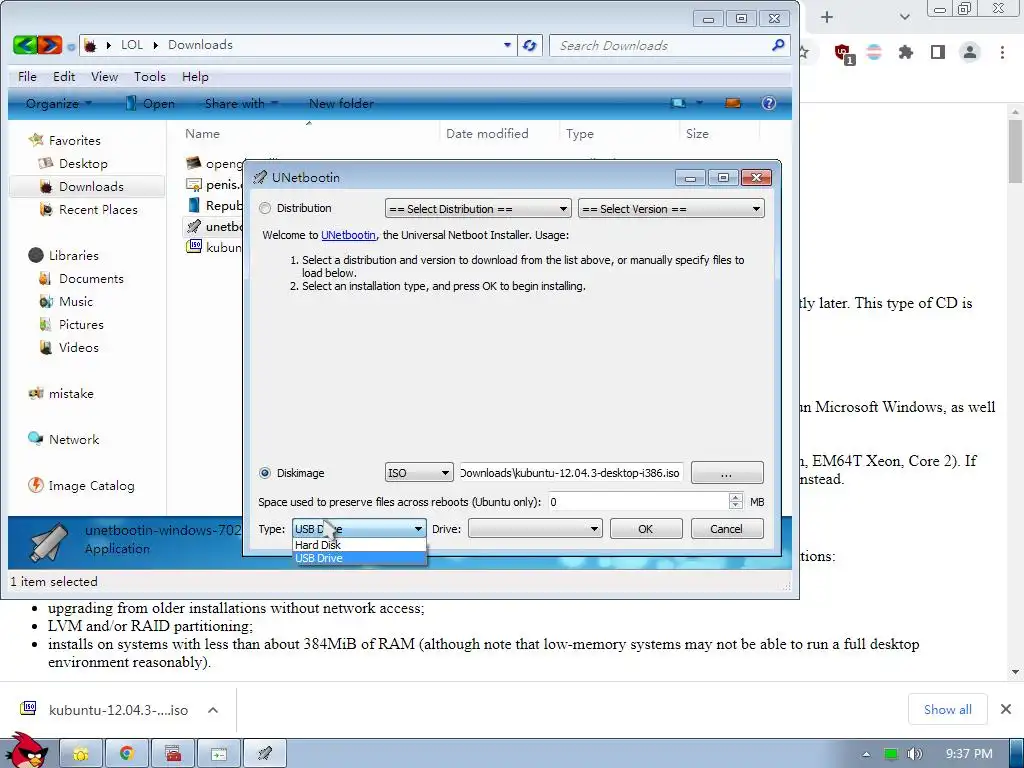Click the striped flag extension icon in Chrome
This screenshot has width=1024, height=768.
pyautogui.click(x=874, y=52)
